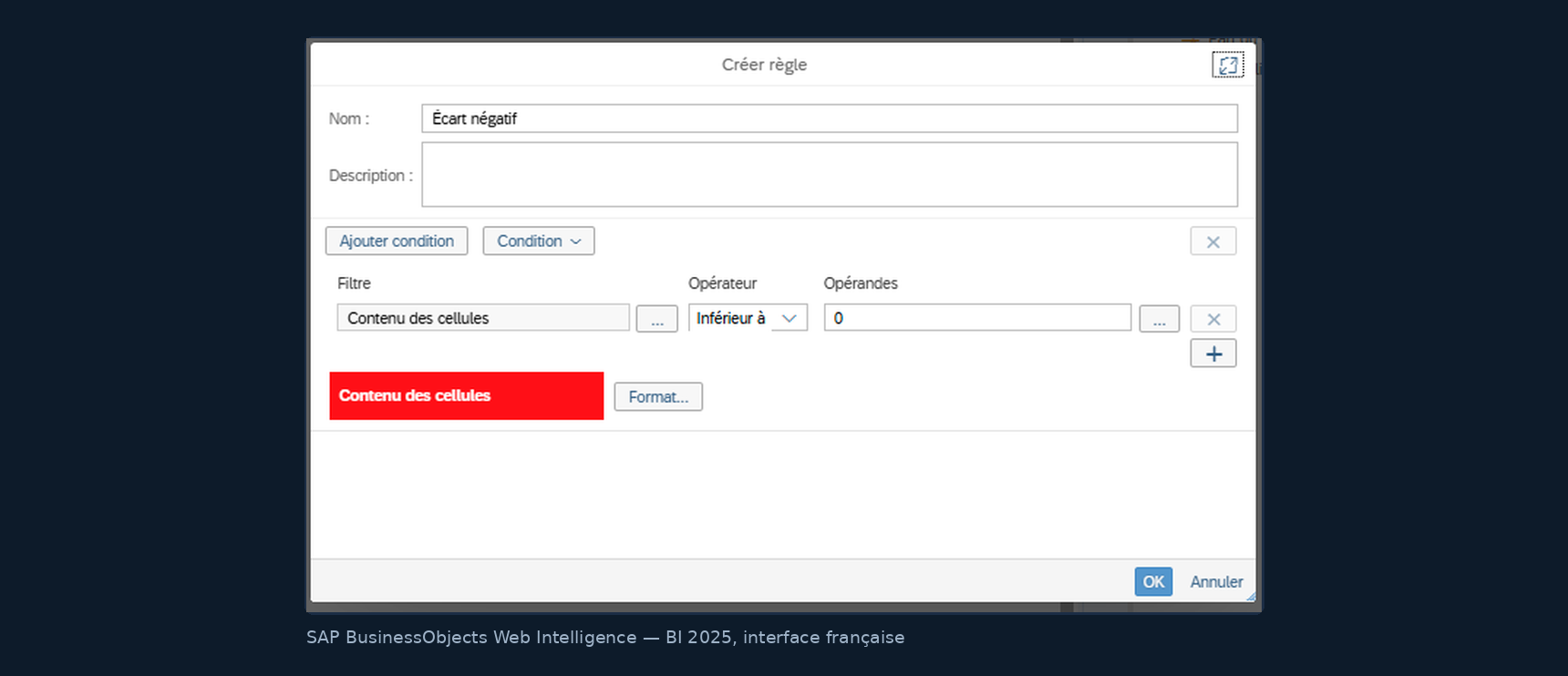
Task: Browse values for the Opérandes field
Action: point(1159,319)
